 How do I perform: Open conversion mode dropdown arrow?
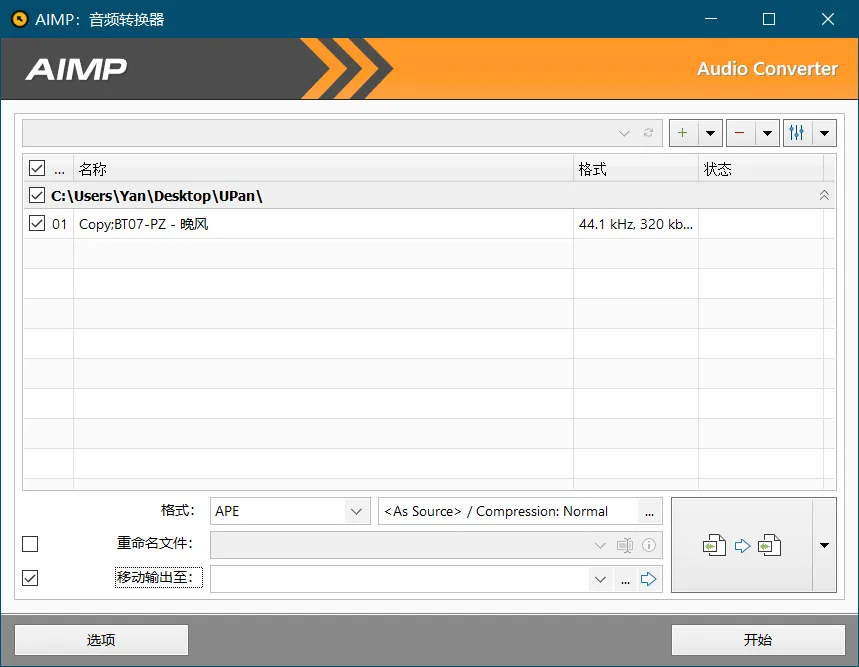pyautogui.click(x=824, y=545)
